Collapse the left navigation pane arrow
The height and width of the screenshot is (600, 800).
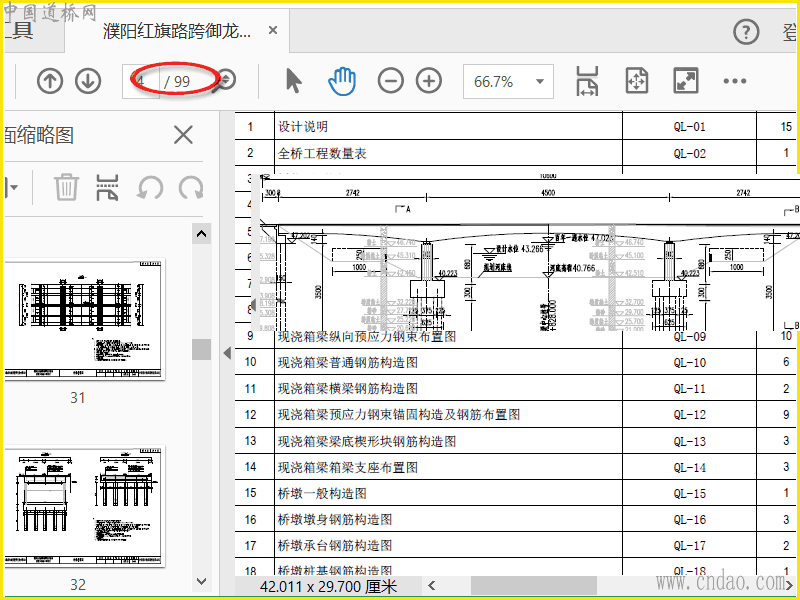(228, 353)
